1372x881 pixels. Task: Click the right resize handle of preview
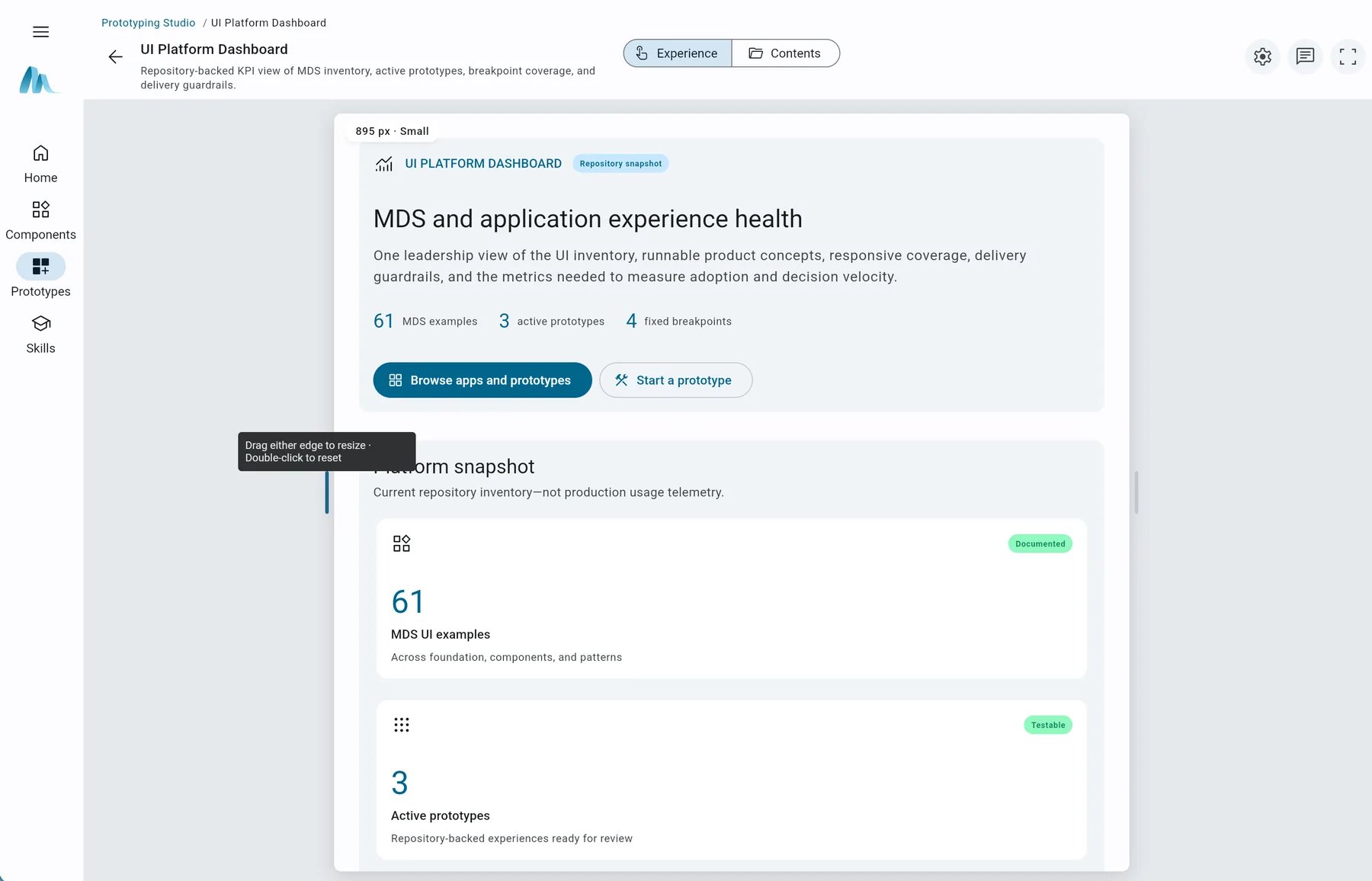[1136, 492]
